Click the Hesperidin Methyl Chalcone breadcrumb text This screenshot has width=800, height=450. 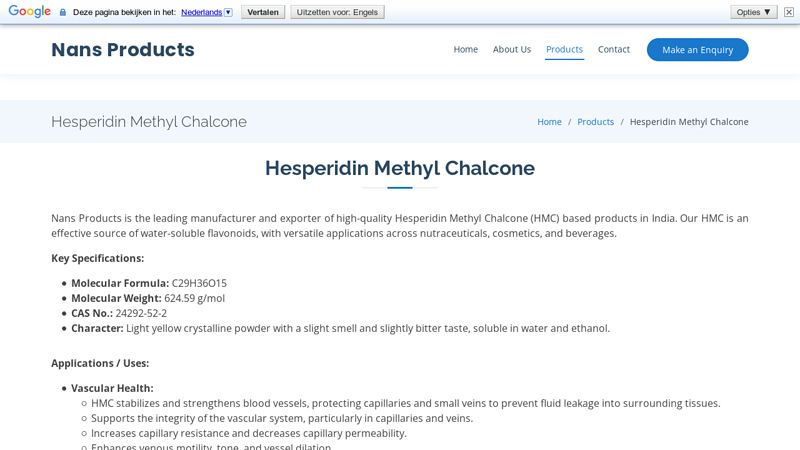pos(689,122)
